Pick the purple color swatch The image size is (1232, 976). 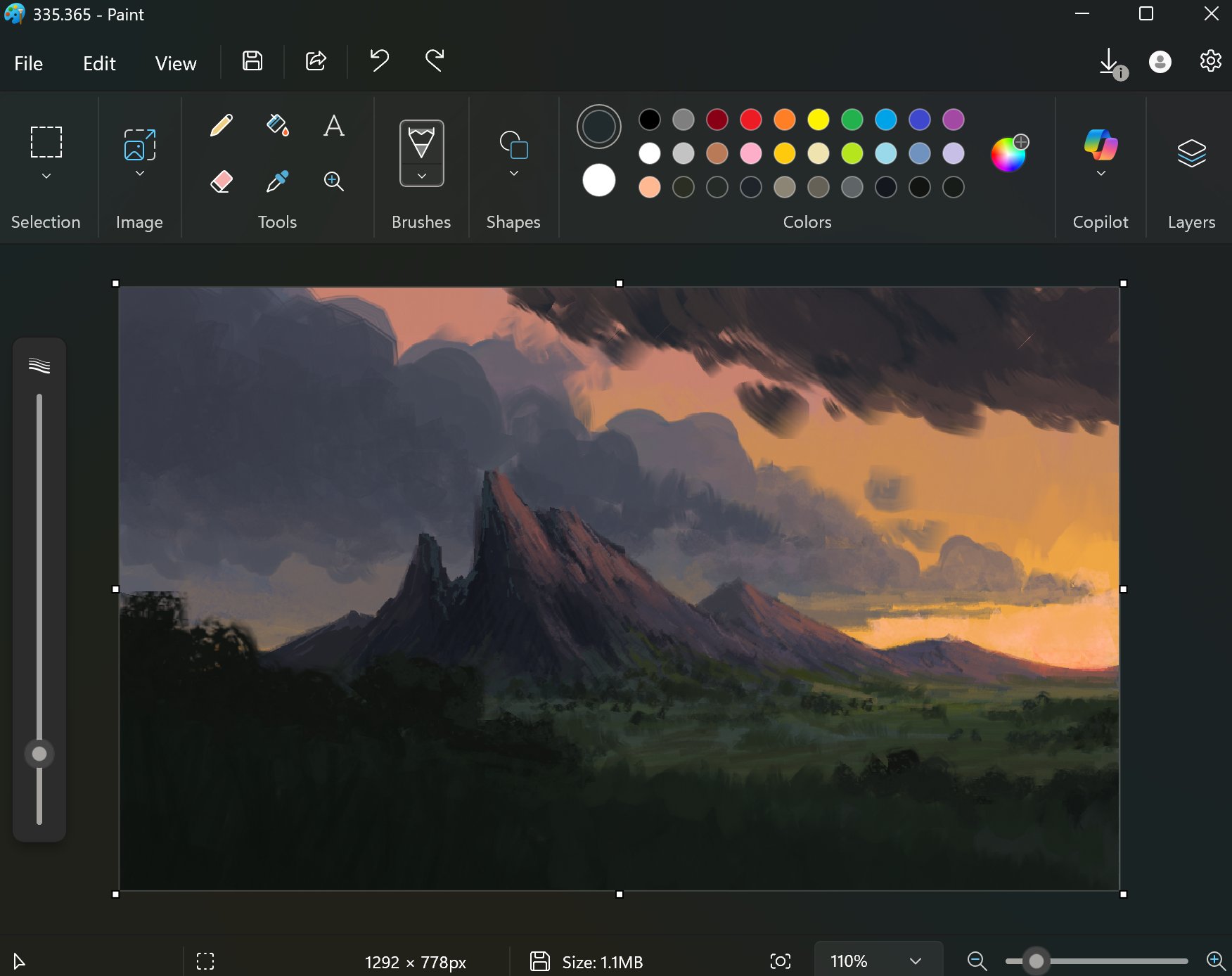pos(954,120)
